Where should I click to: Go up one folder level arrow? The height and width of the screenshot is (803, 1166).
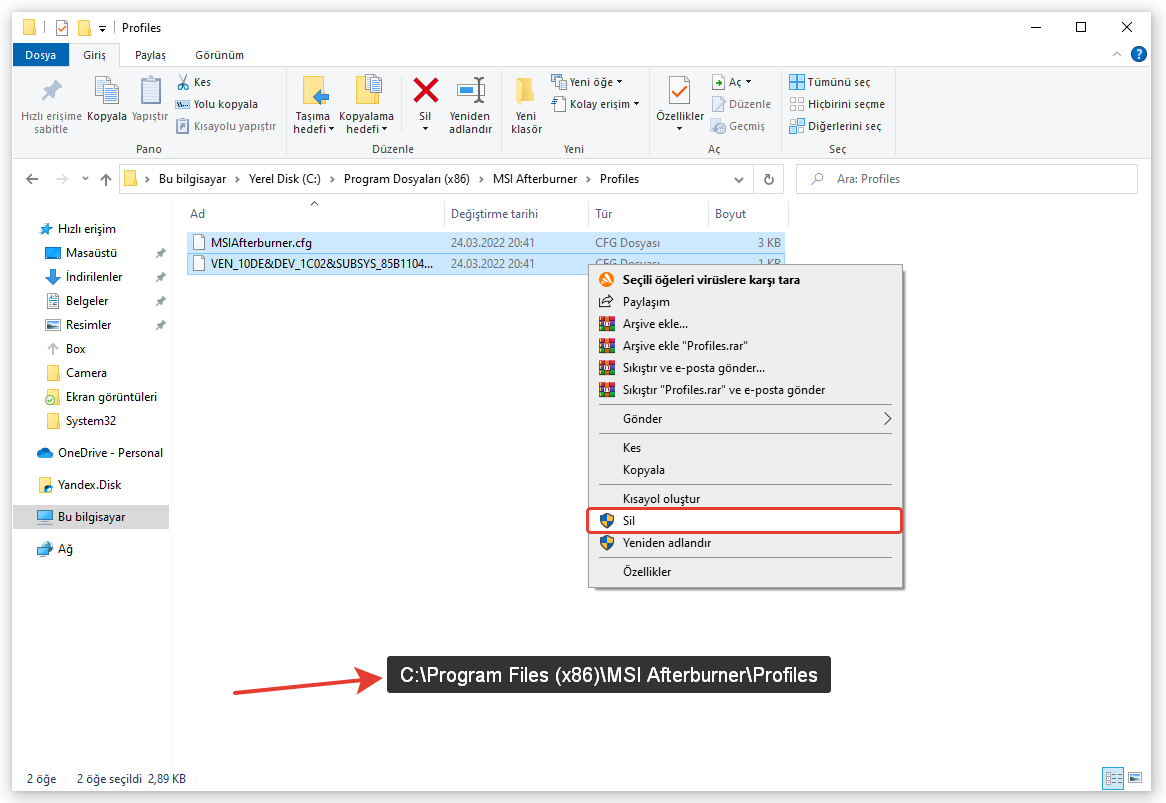point(106,179)
